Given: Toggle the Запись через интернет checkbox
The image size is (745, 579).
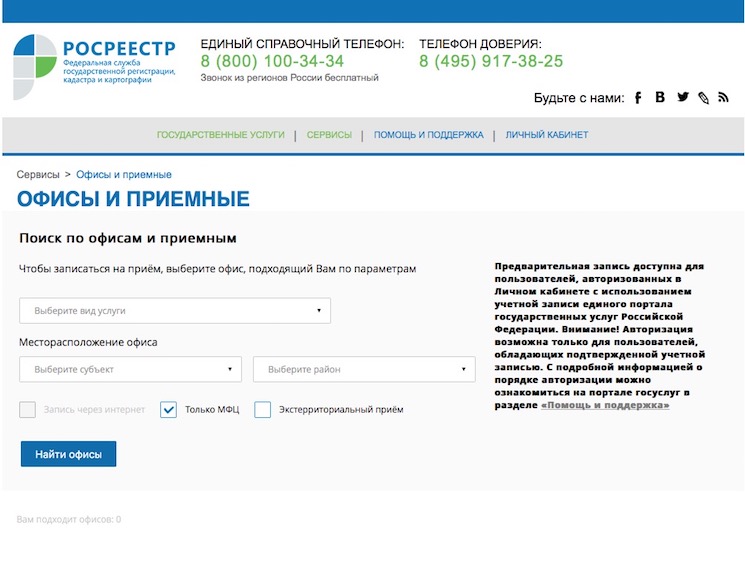Looking at the screenshot, I should (x=28, y=409).
